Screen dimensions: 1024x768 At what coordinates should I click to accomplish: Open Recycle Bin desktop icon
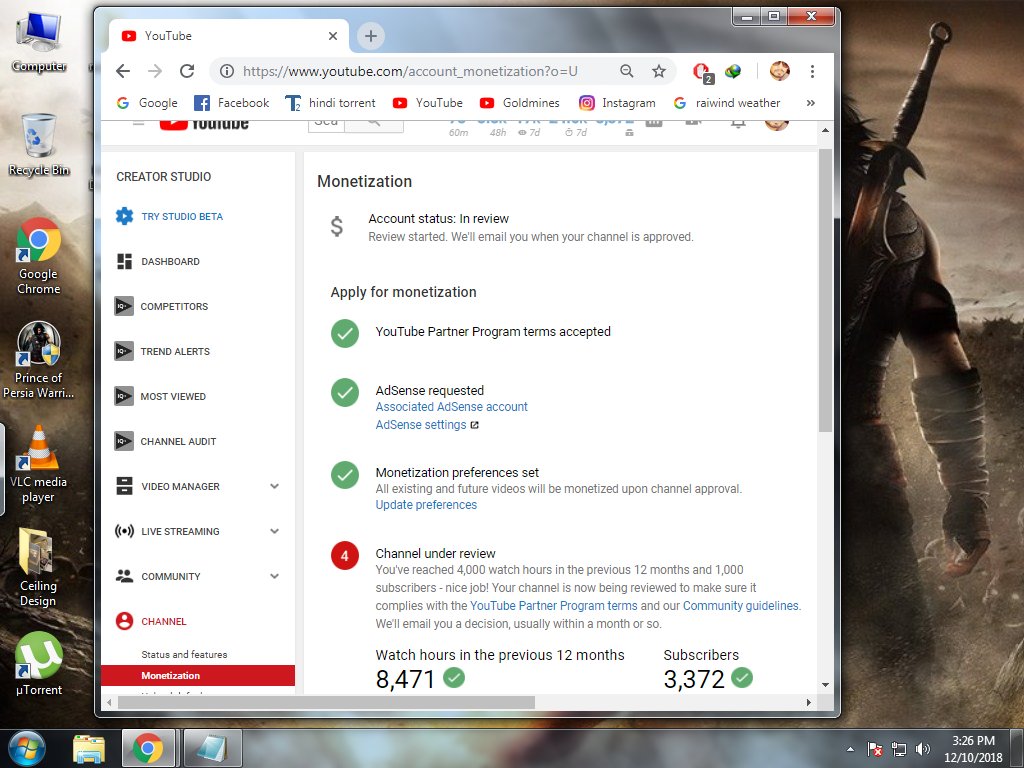click(x=39, y=145)
